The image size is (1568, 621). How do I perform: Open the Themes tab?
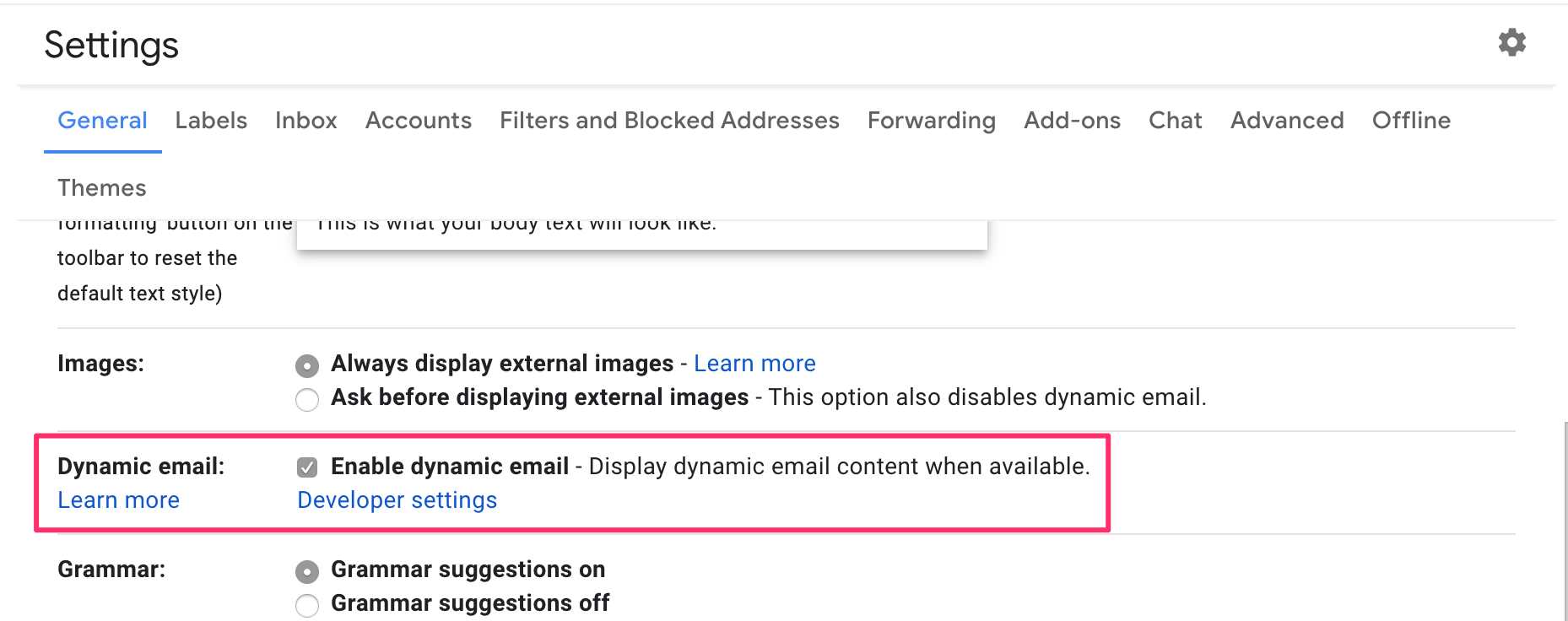coord(101,188)
